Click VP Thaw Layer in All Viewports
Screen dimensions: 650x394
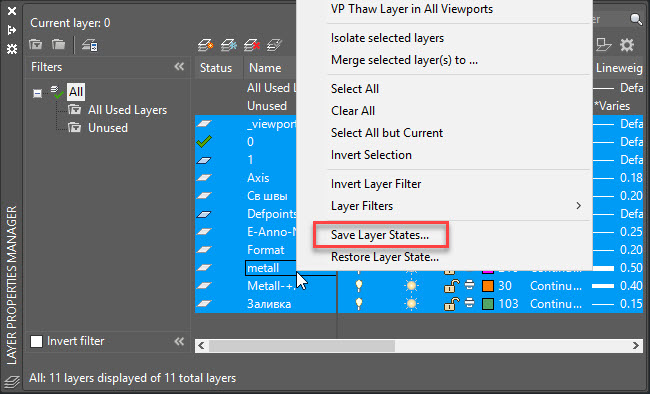tap(412, 9)
